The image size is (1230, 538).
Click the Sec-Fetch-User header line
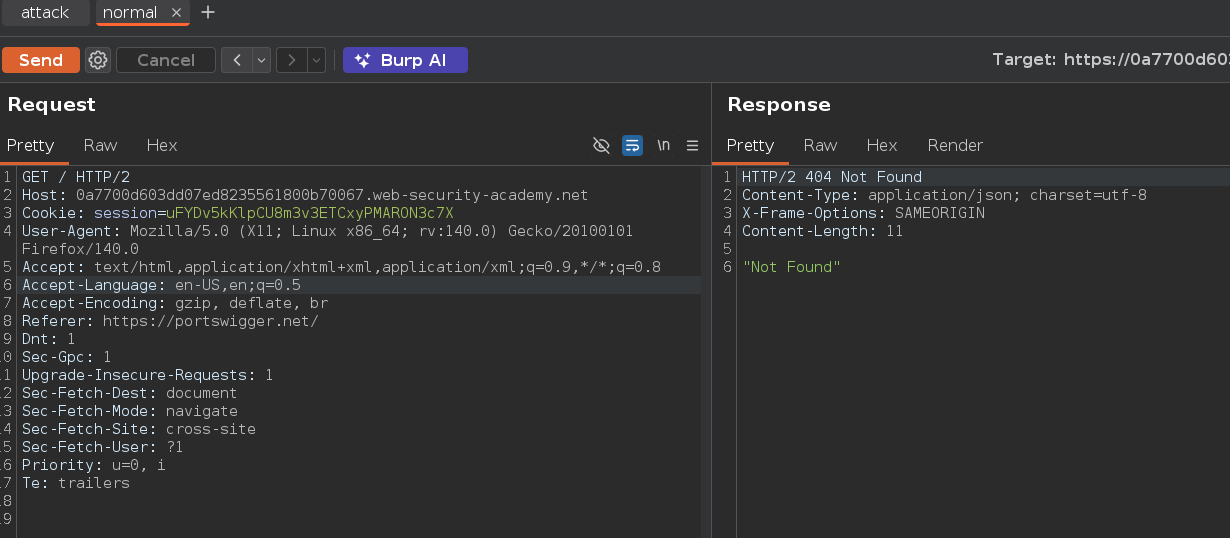click(103, 447)
